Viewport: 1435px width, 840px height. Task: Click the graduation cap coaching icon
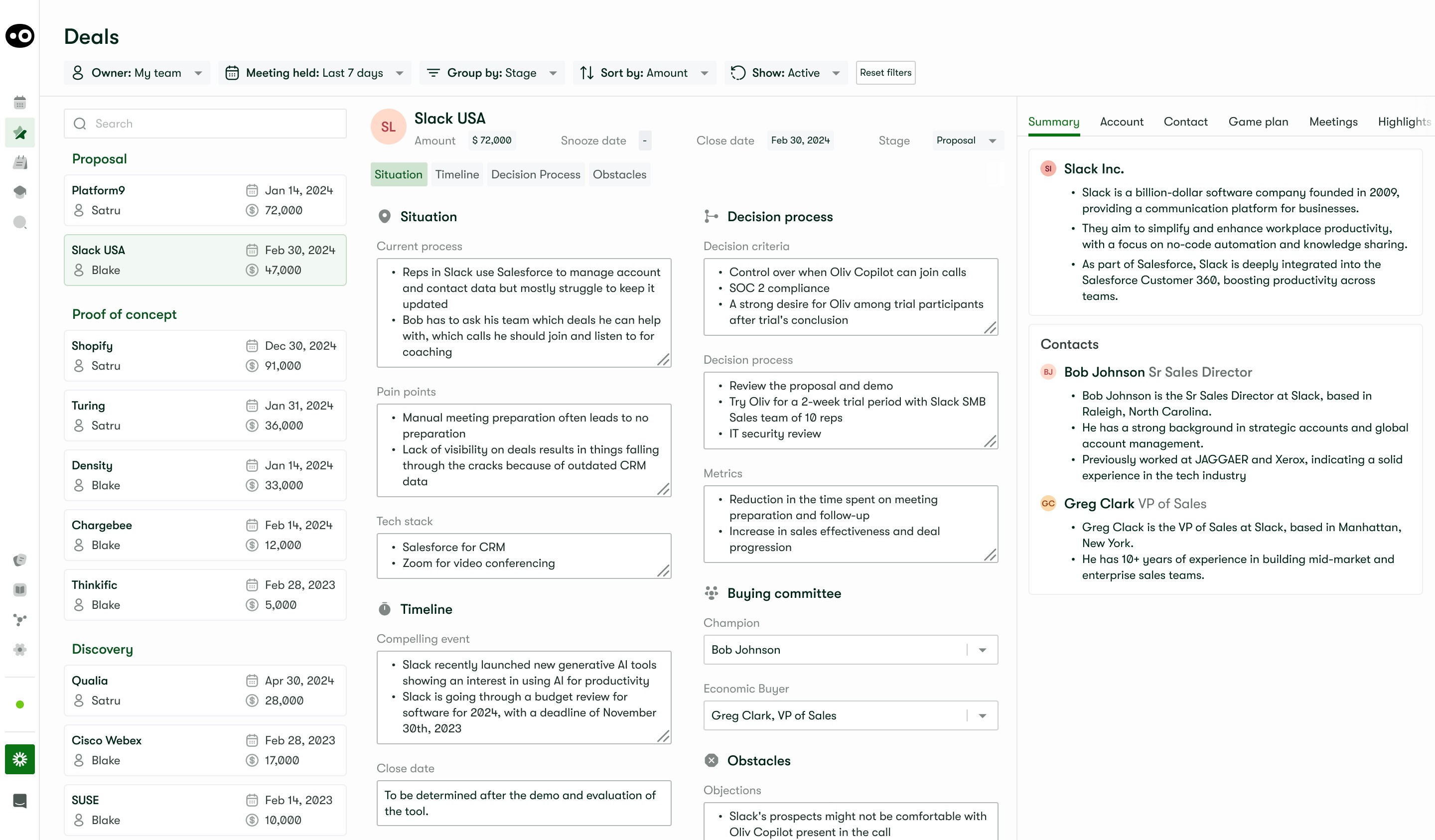click(x=20, y=192)
